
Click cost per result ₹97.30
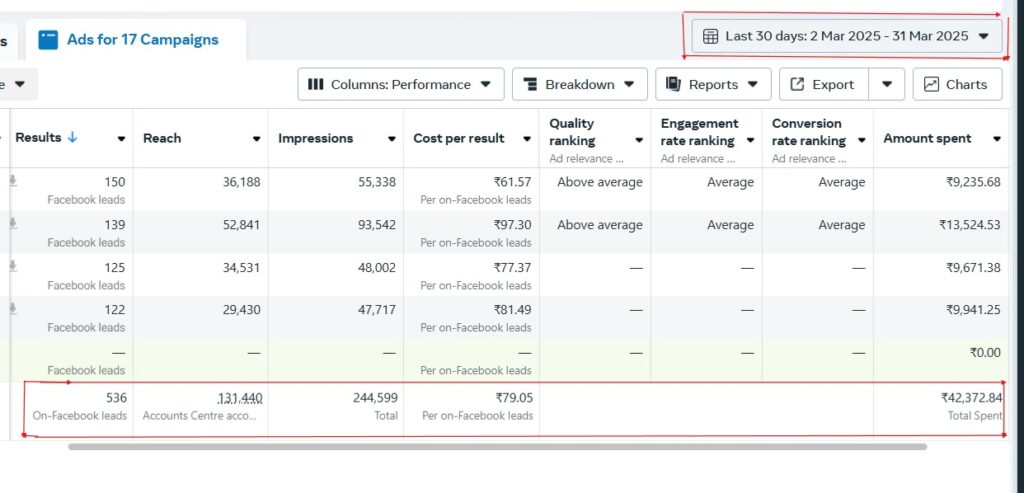513,225
